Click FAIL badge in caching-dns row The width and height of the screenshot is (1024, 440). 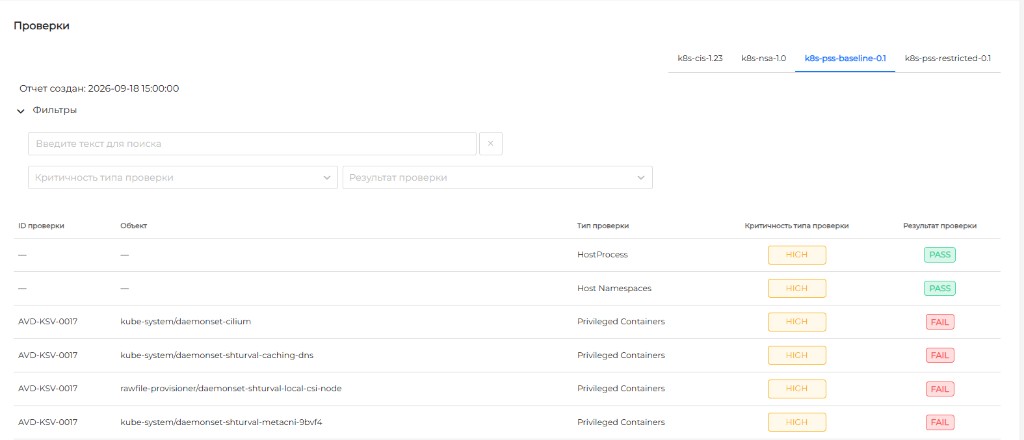coord(940,355)
